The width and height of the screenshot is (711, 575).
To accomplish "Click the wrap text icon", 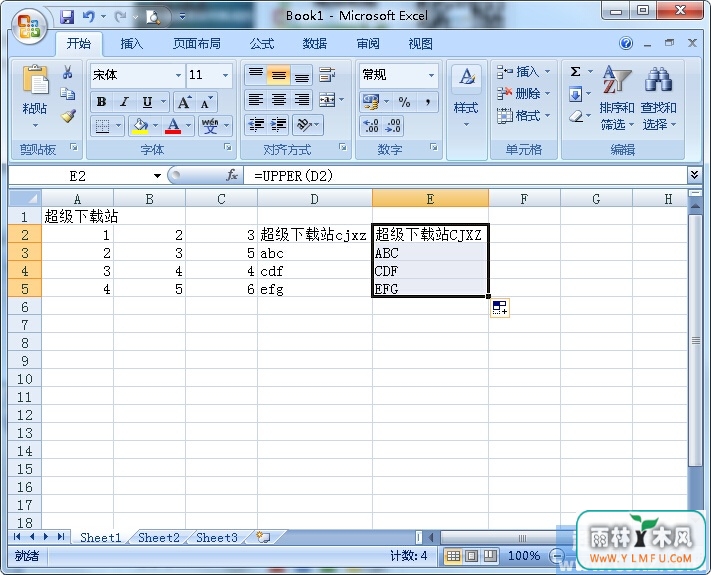I will pos(327,75).
